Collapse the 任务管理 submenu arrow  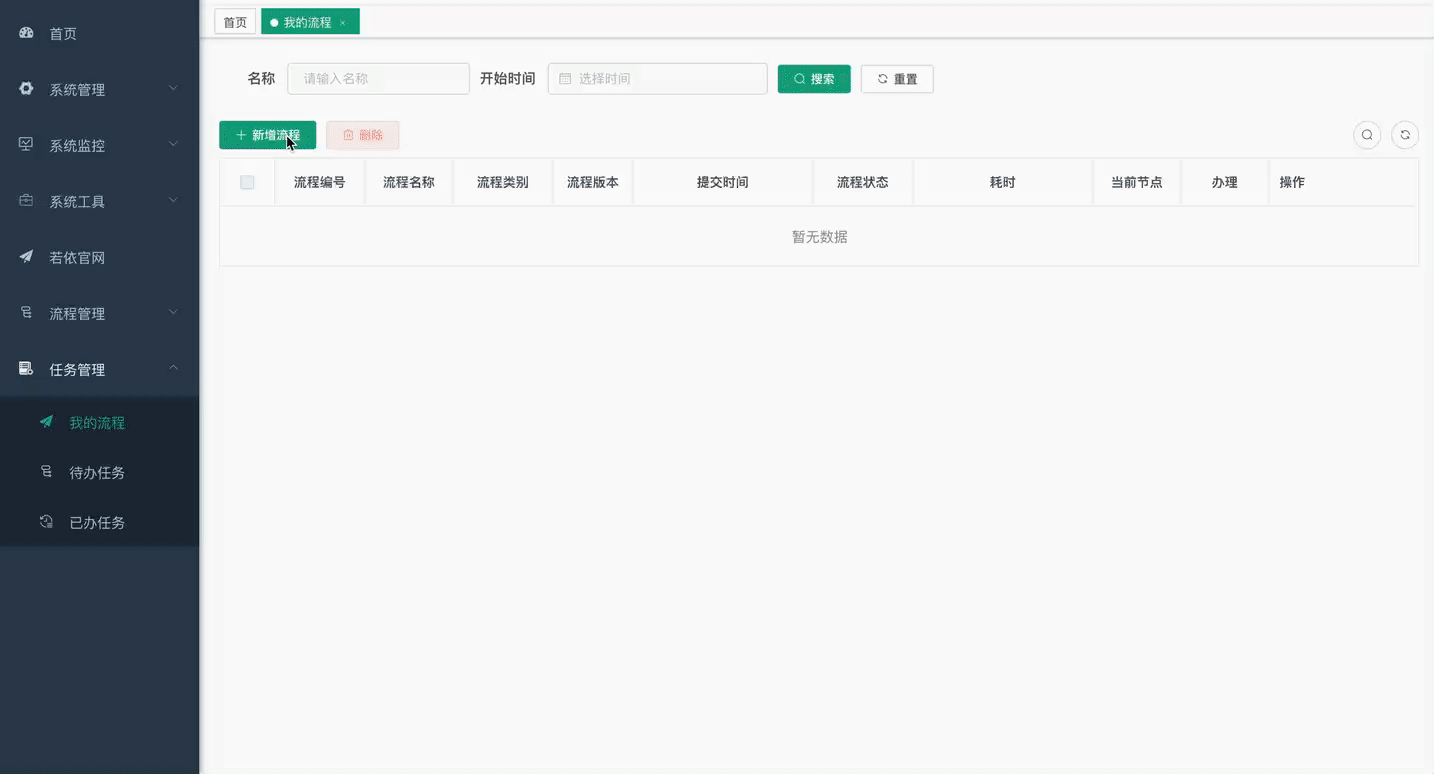[x=173, y=368]
